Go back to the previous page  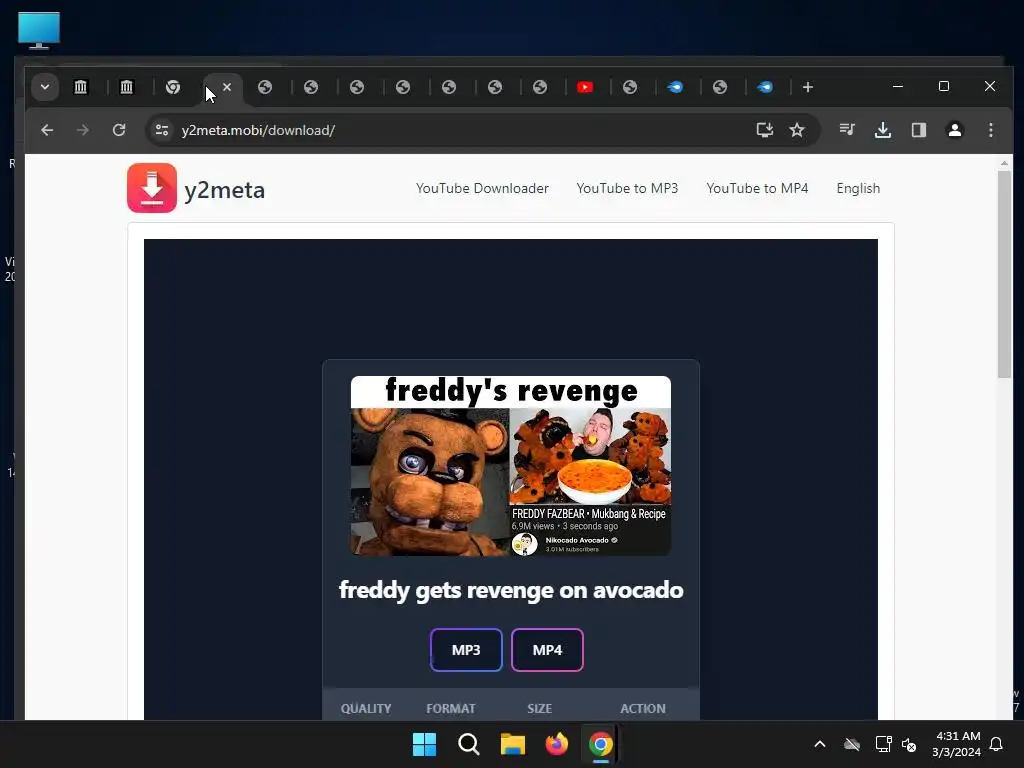point(47,130)
